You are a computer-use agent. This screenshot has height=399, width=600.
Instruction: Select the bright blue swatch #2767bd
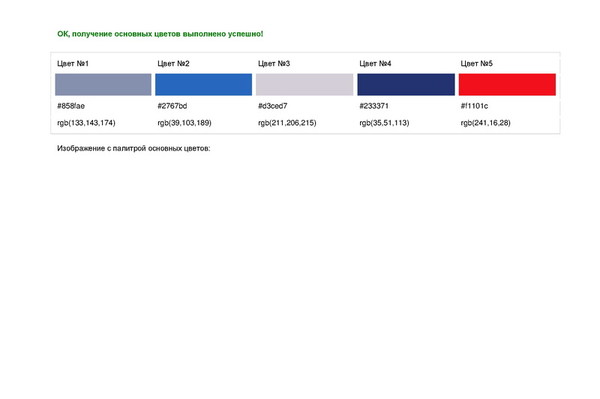pos(204,85)
